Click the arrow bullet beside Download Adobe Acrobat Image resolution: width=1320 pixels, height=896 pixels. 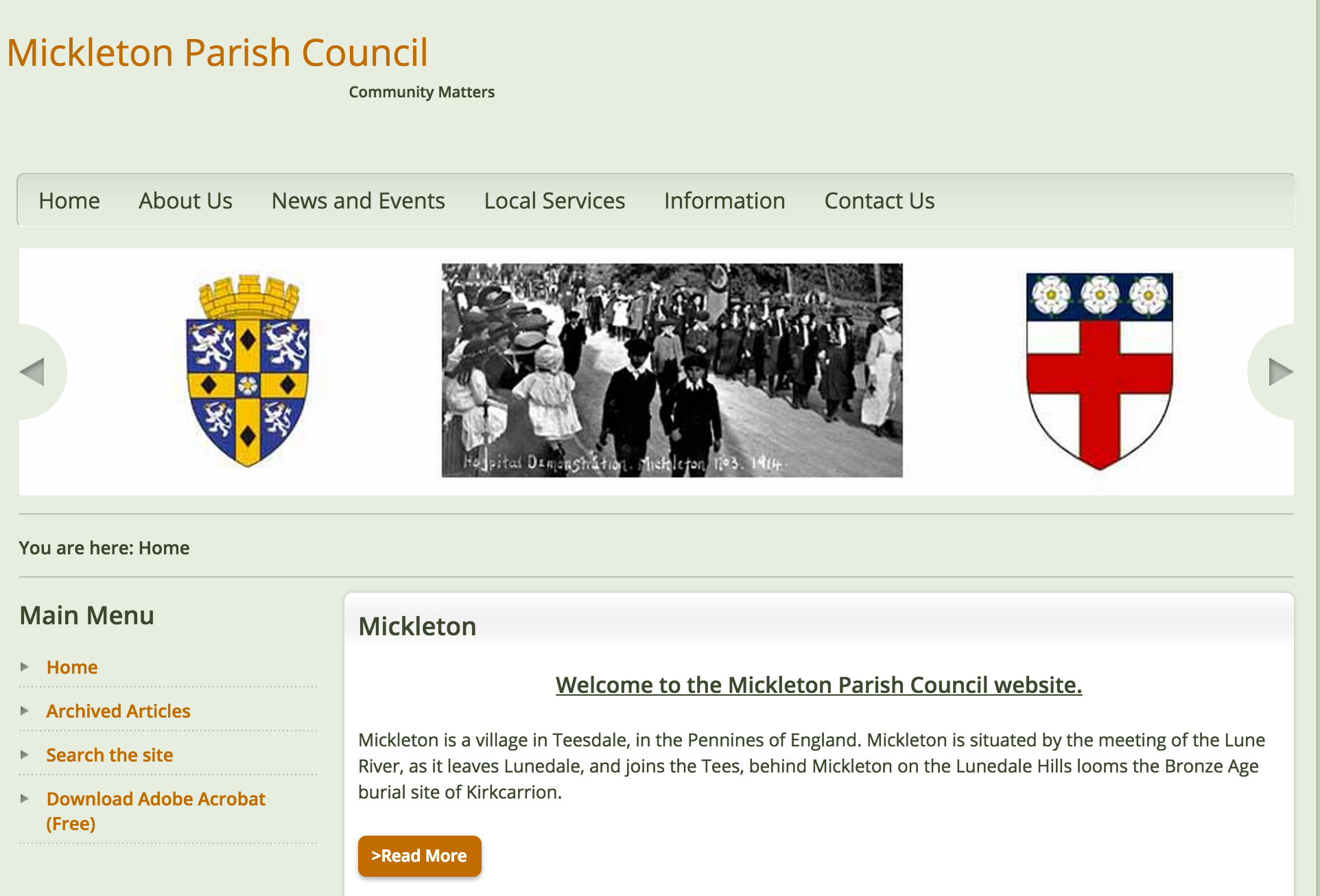click(25, 799)
